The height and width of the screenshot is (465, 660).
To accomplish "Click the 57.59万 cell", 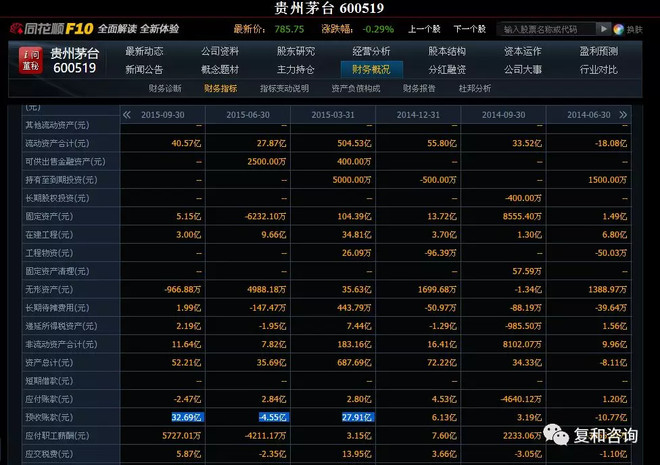I will pos(527,271).
